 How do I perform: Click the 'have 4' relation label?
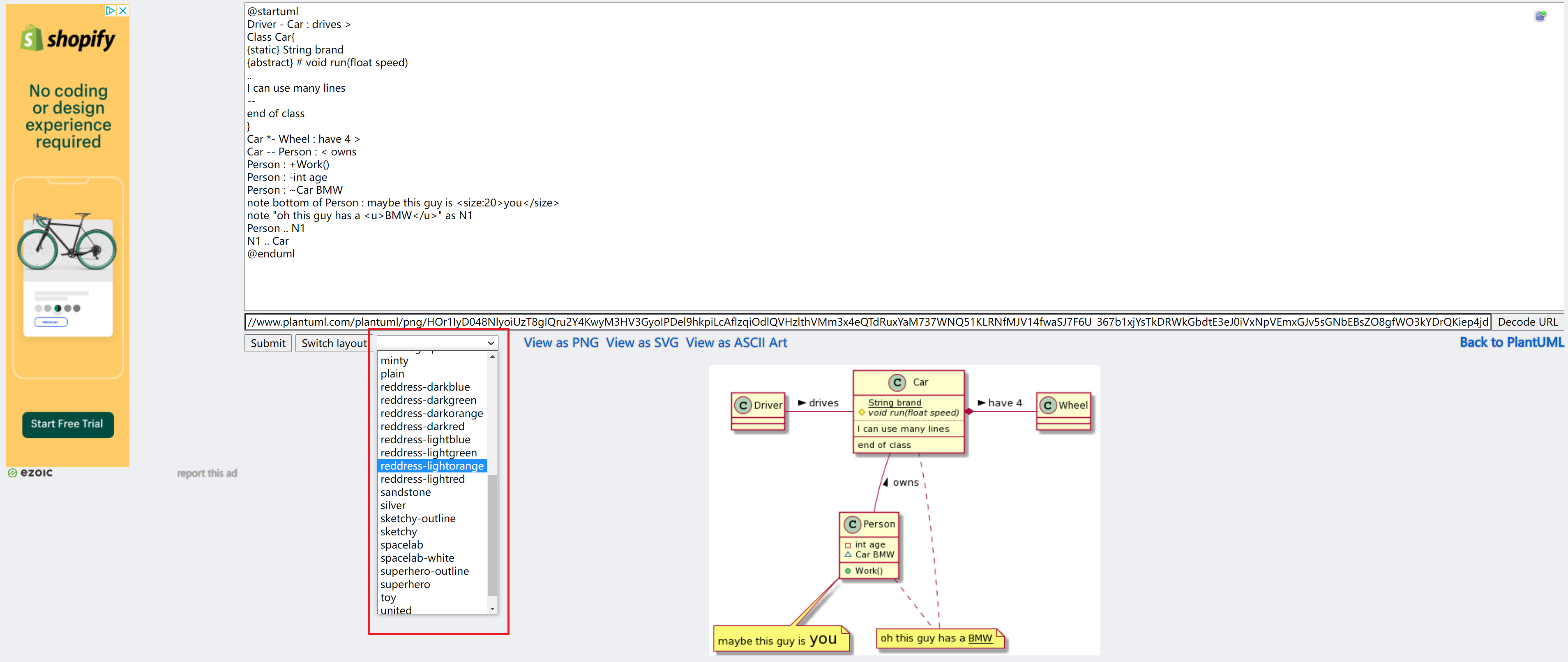pos(1005,403)
